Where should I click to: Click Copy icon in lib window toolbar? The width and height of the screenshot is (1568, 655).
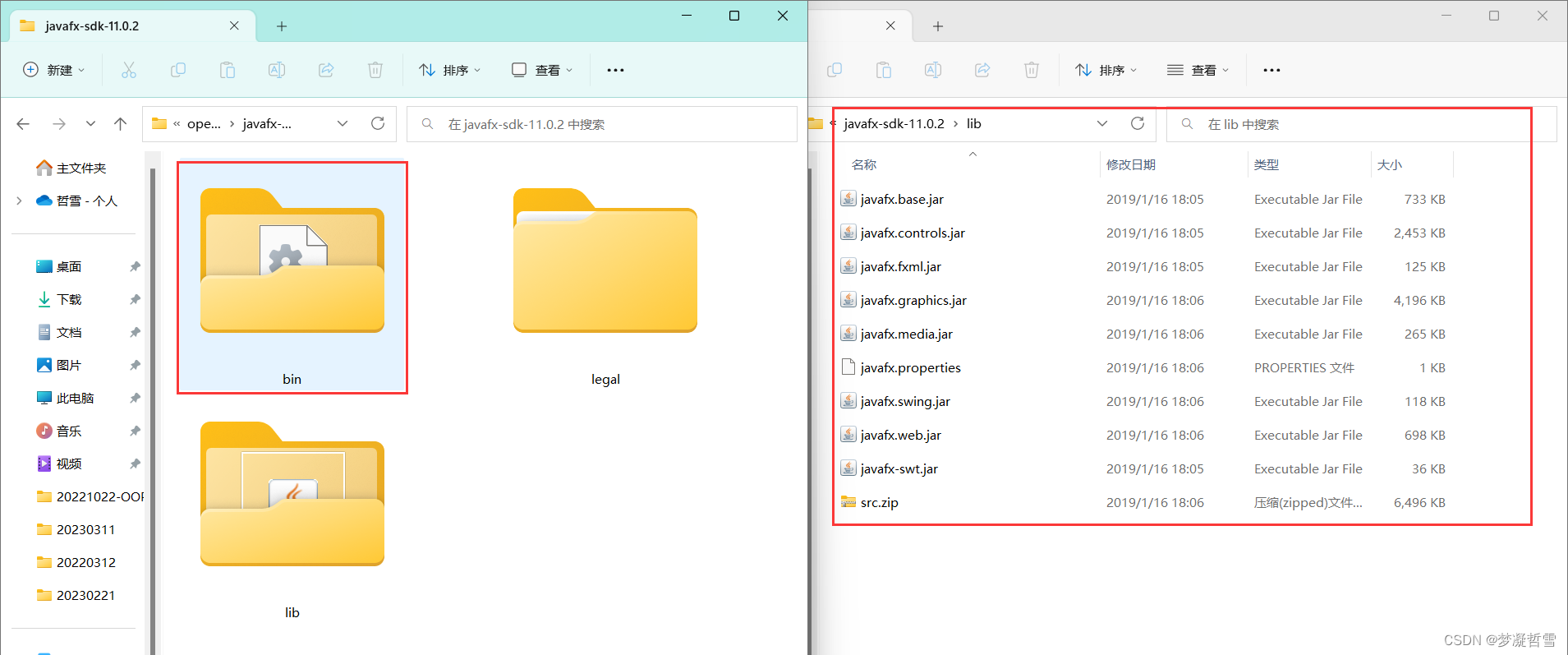coord(835,70)
